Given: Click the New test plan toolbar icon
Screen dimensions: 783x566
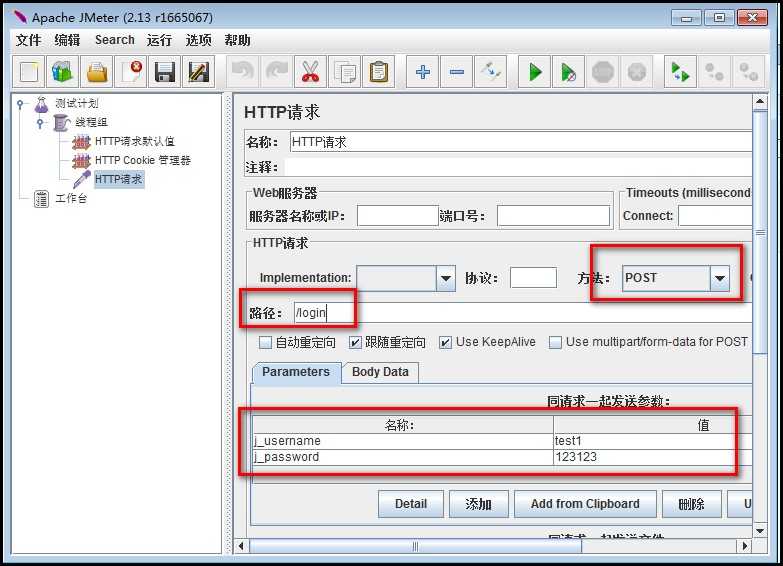Looking at the screenshot, I should coord(28,72).
